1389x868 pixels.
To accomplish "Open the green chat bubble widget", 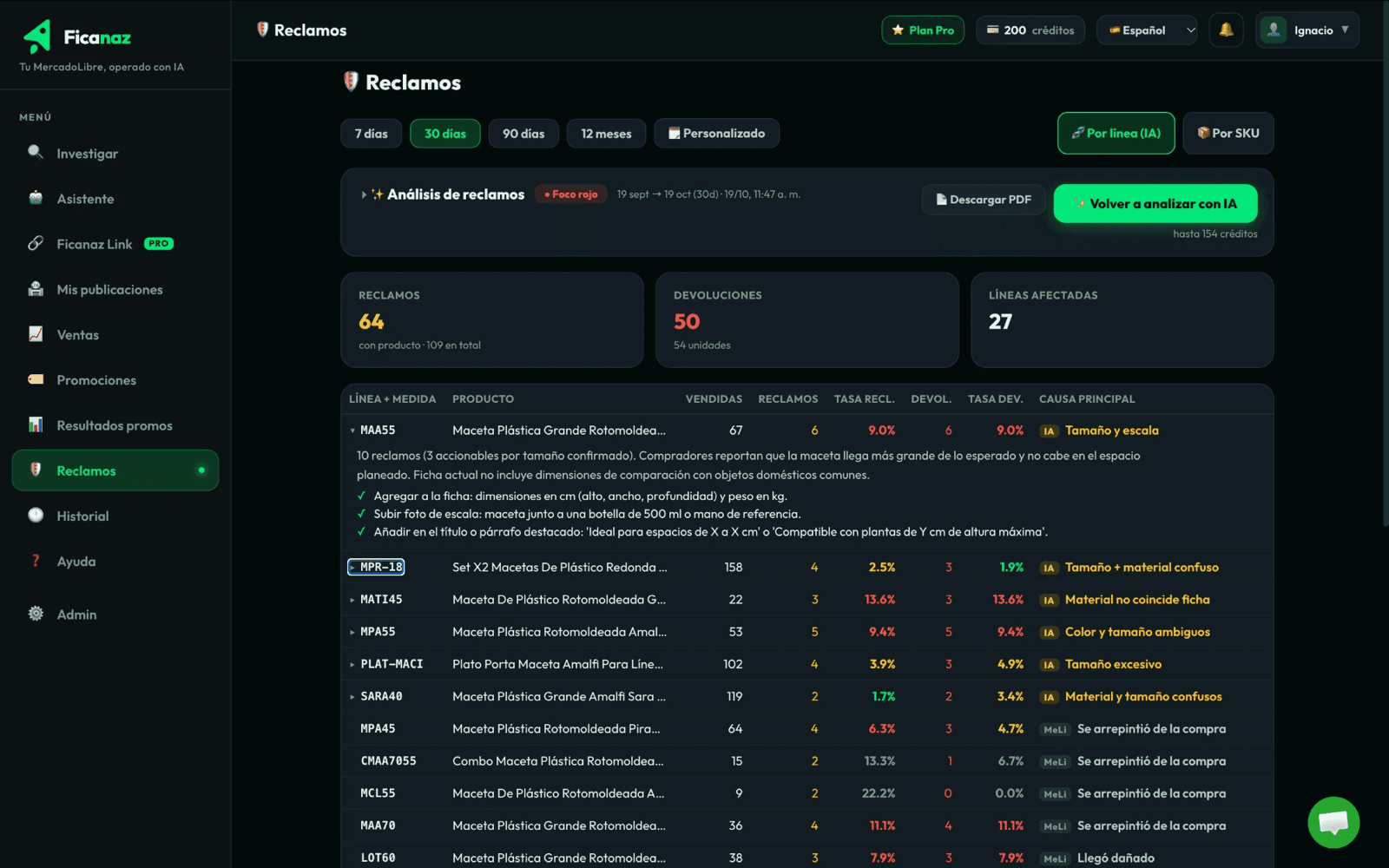I will coord(1333,822).
